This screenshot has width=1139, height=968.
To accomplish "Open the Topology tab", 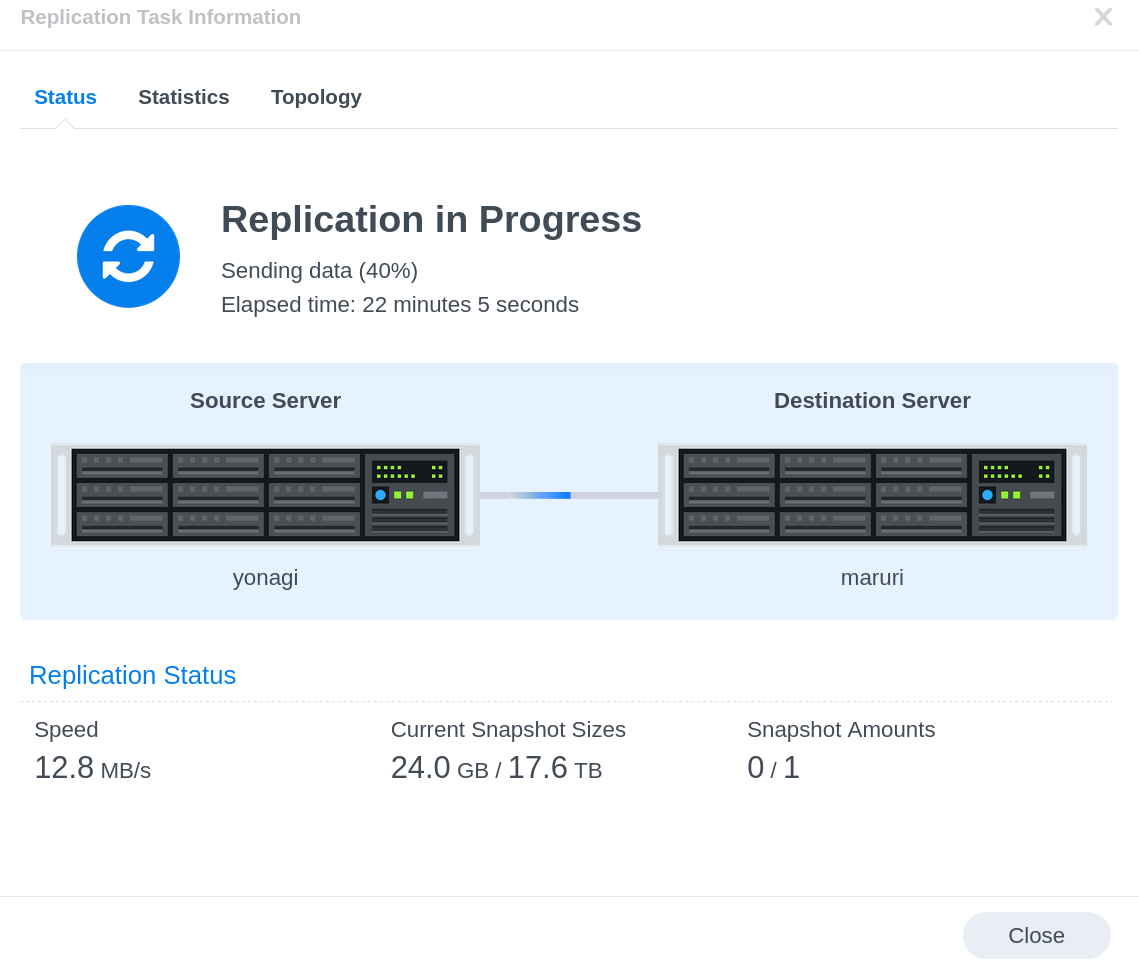I will coord(316,97).
